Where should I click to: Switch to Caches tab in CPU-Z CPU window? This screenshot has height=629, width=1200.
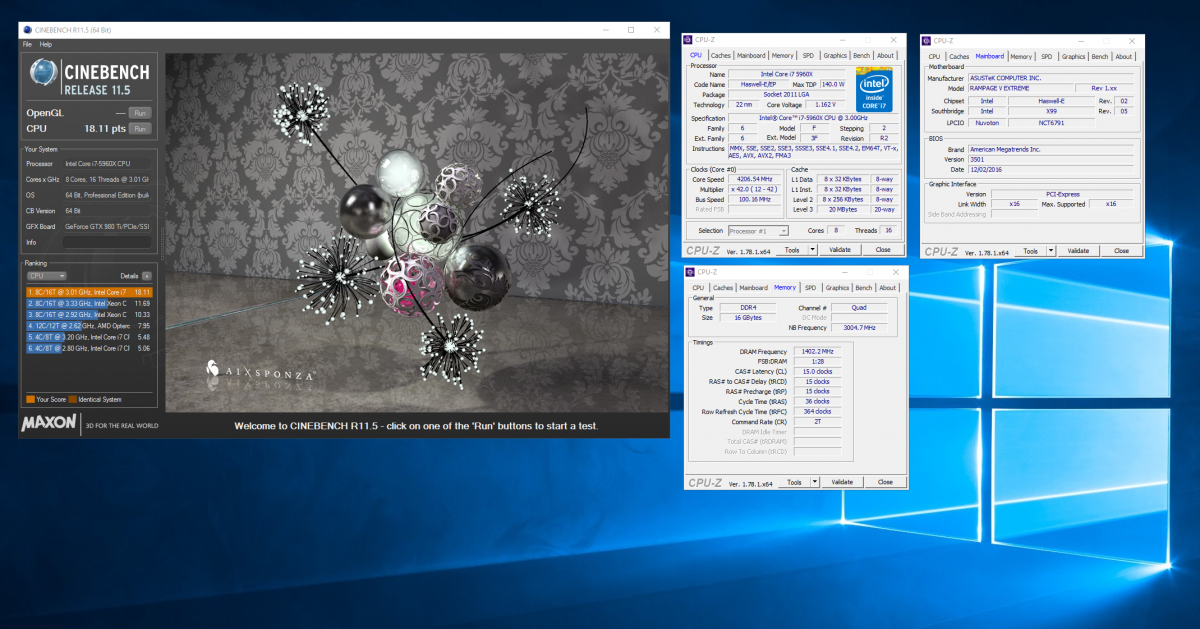[721, 56]
